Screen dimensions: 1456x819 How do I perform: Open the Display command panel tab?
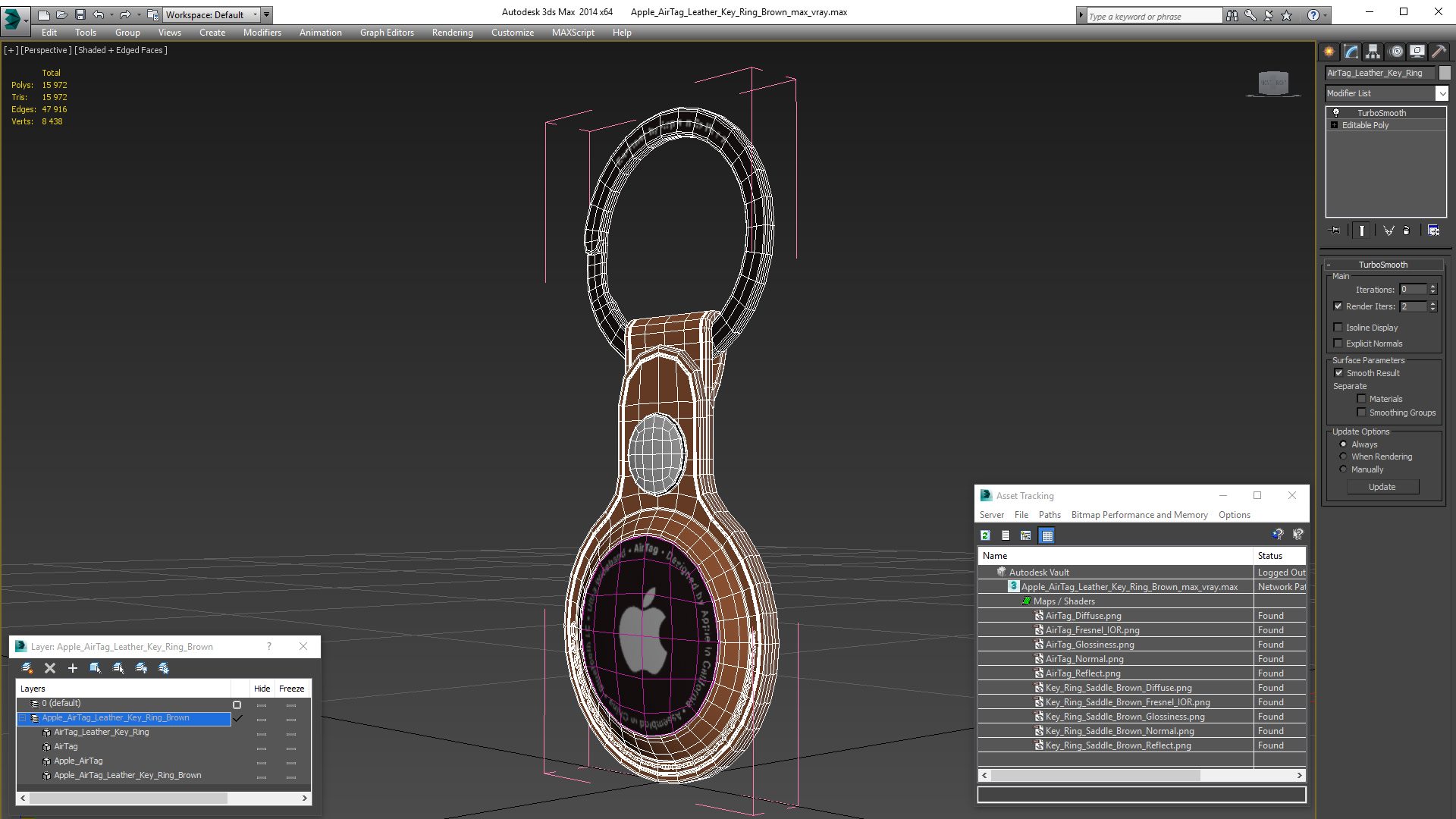1417,52
